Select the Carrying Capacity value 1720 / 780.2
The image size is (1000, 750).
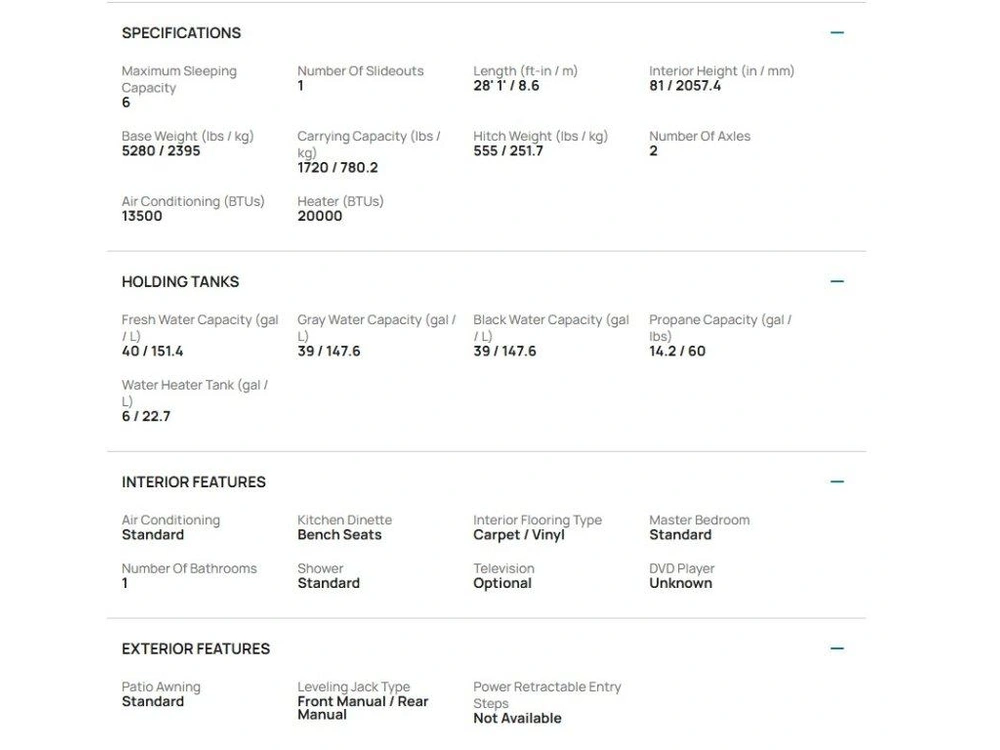coord(337,168)
